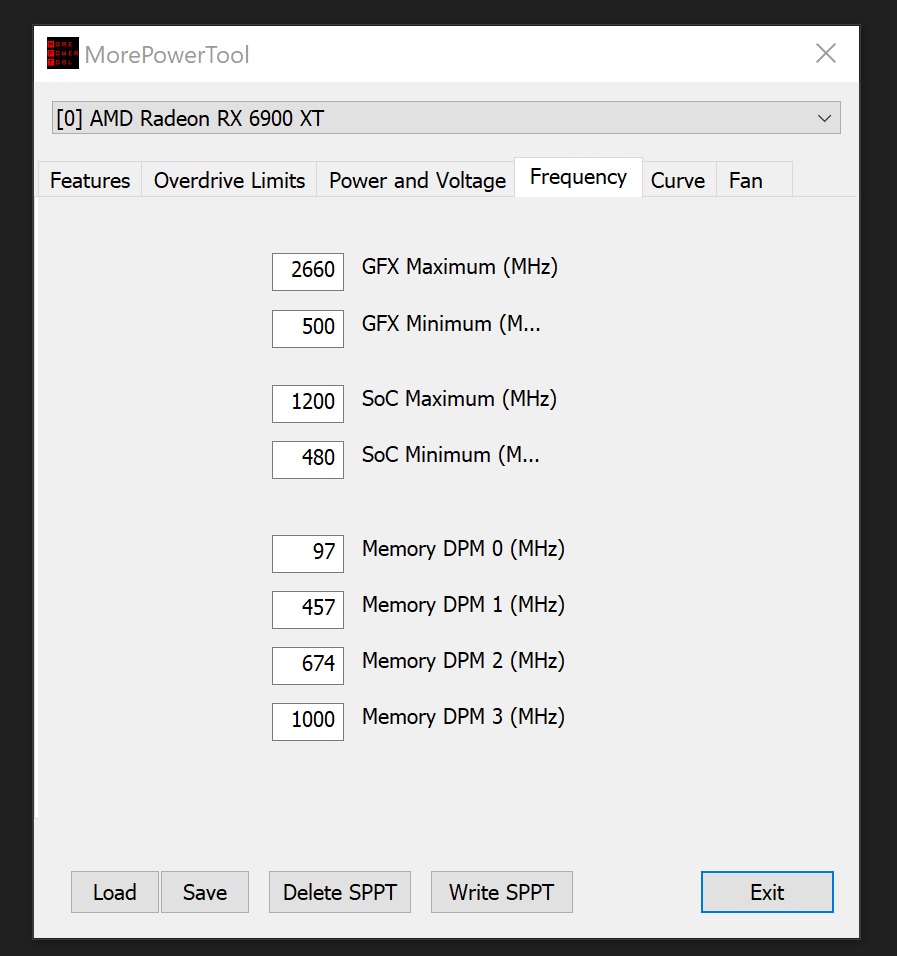Click the MorePowerTool window title text
The image size is (897, 956).
(x=167, y=55)
